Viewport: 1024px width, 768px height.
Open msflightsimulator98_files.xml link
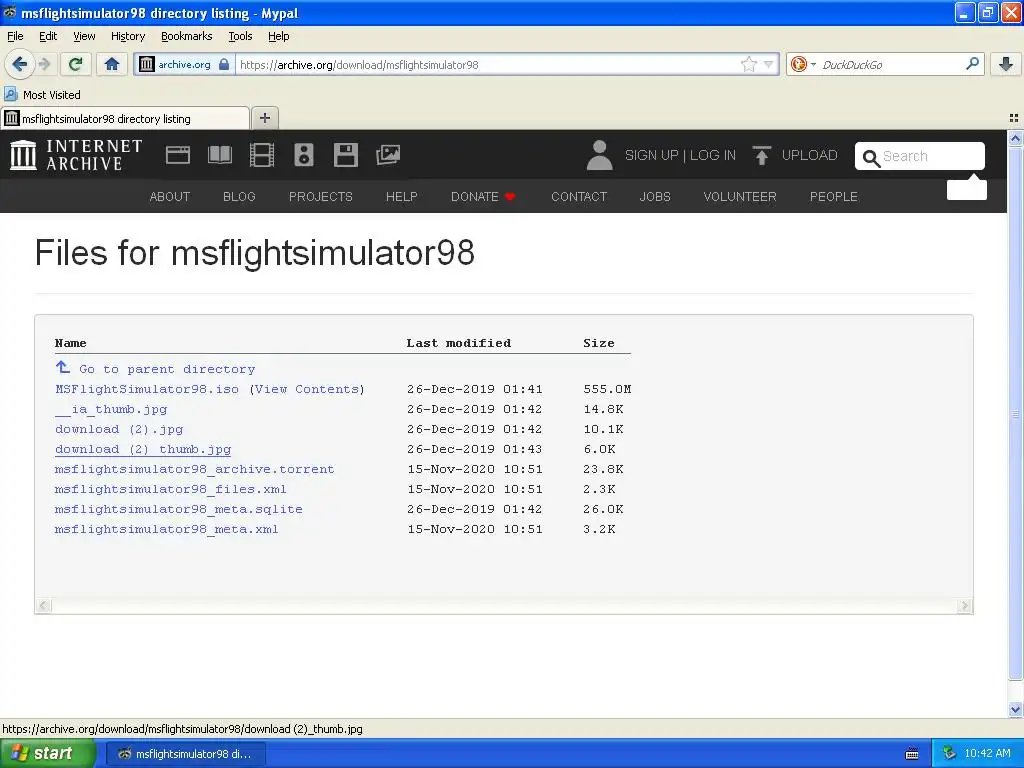(170, 489)
